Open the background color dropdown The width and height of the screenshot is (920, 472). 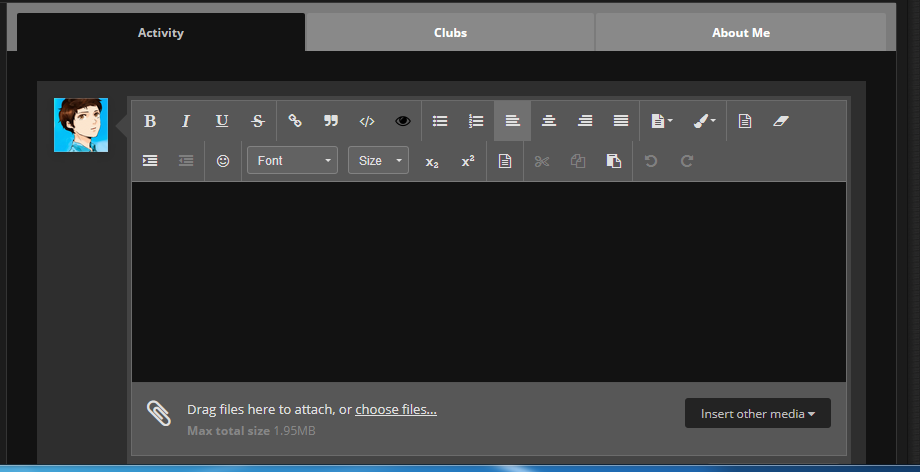662,121
